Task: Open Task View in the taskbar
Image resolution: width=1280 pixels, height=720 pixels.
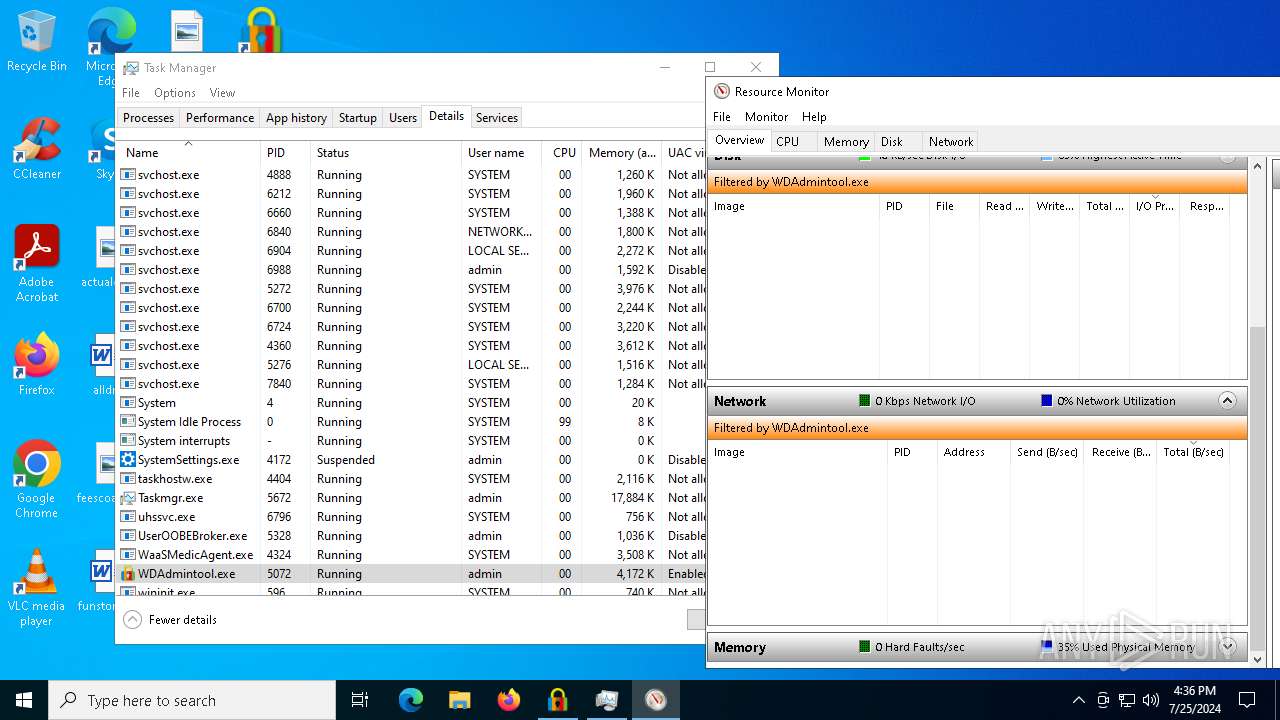Action: tap(360, 700)
